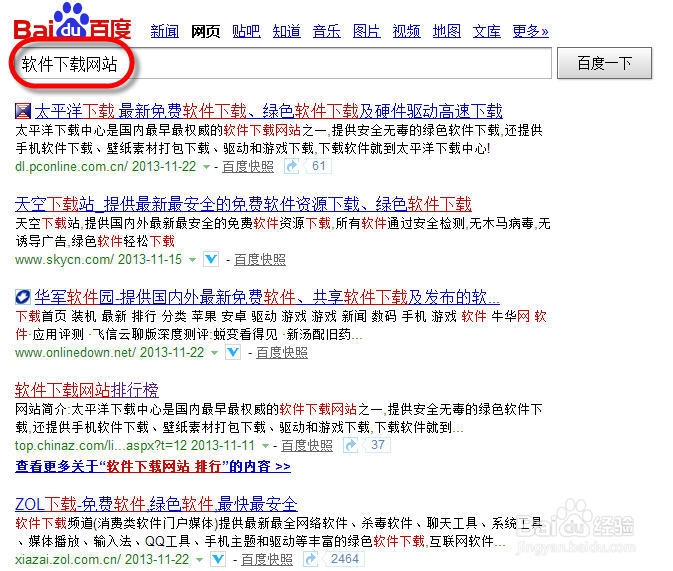Open 百度快照 for the ZOL result

[267, 559]
